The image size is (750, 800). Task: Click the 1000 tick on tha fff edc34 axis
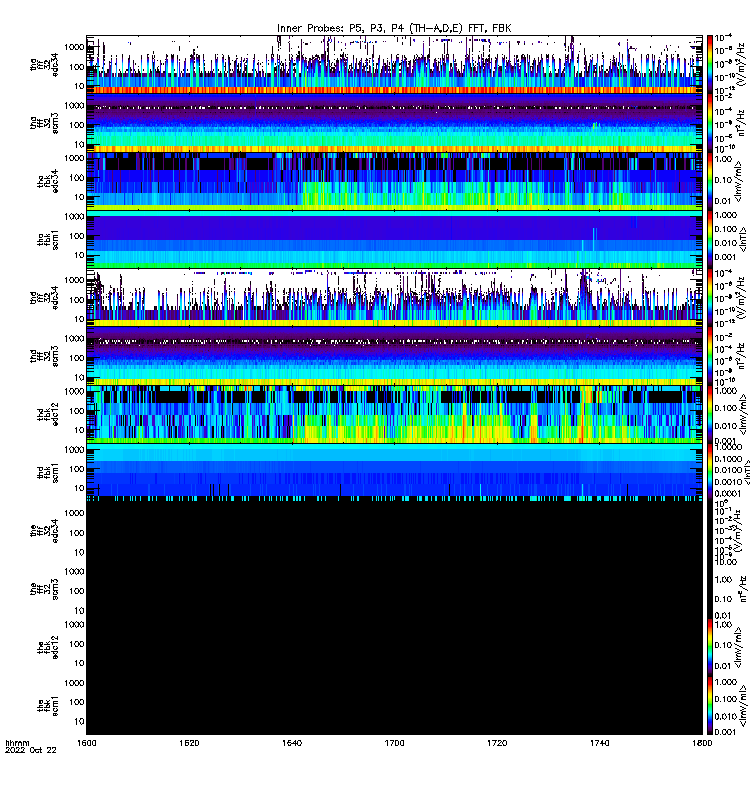[x=74, y=47]
